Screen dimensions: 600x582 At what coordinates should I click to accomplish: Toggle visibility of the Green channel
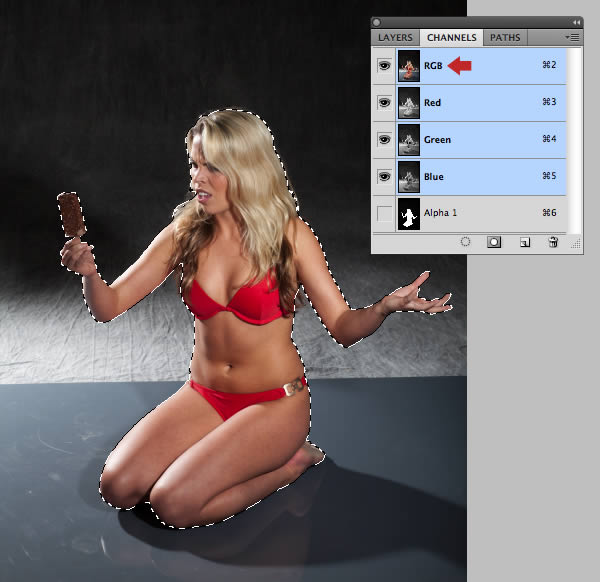point(384,139)
